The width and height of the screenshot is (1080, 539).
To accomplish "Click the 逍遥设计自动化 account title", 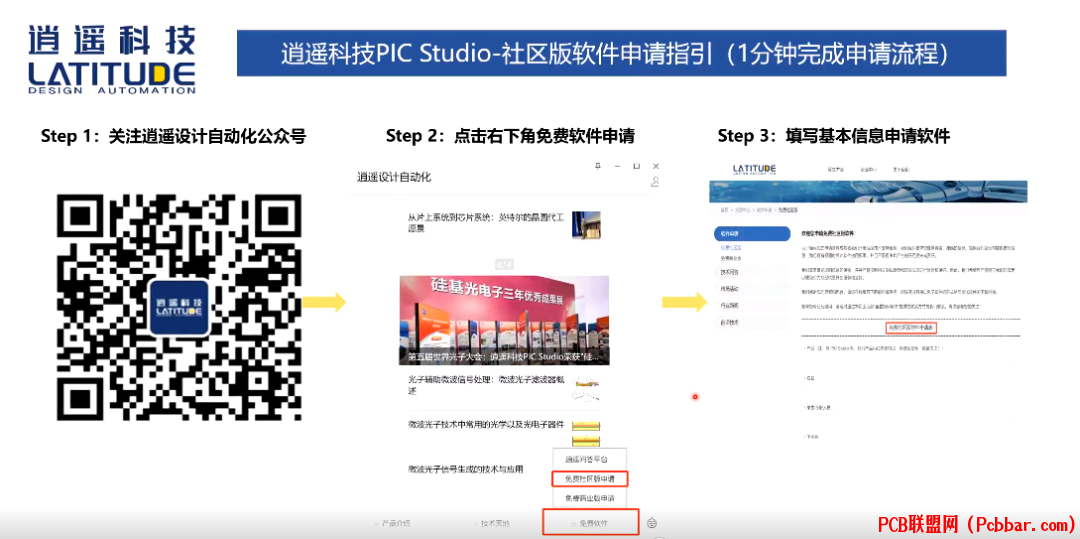I will (x=394, y=178).
